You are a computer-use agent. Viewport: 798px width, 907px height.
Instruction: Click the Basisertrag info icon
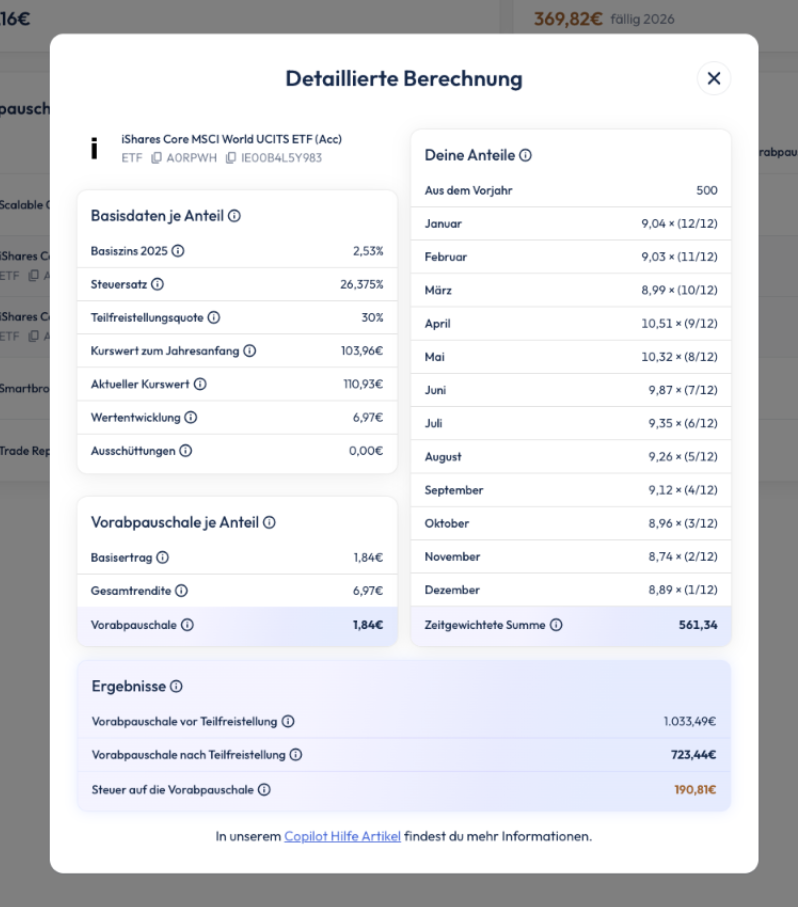tap(162, 557)
